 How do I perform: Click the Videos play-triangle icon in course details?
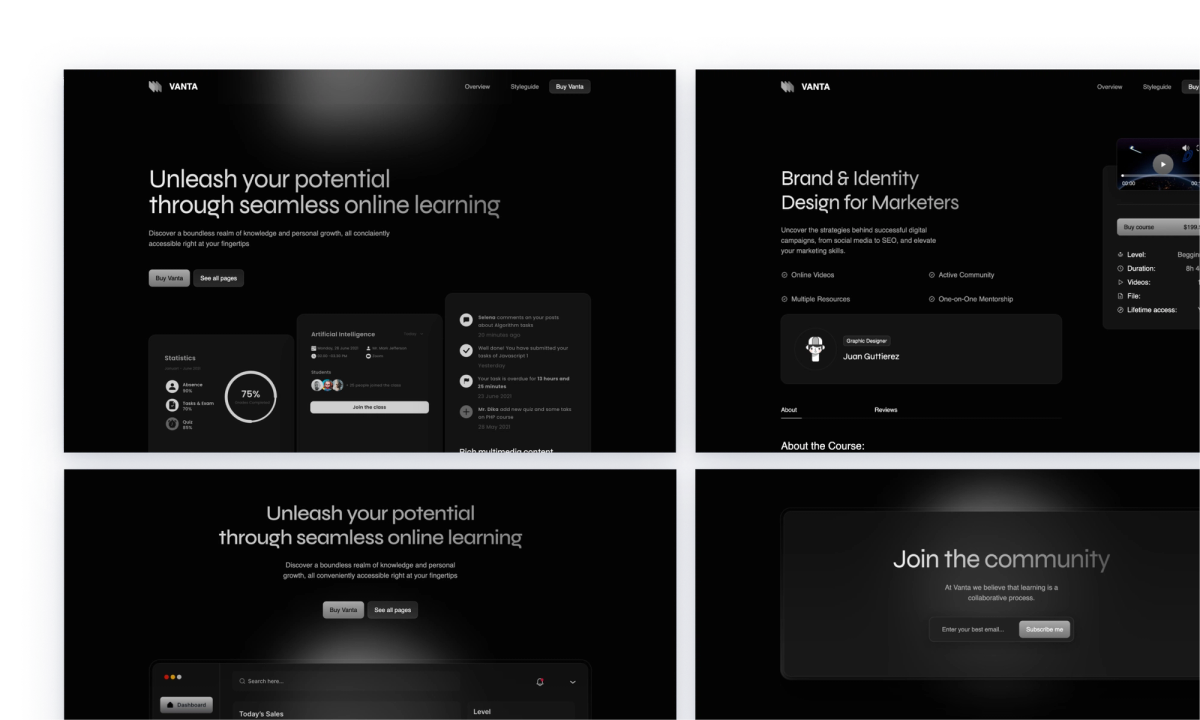click(x=1120, y=282)
